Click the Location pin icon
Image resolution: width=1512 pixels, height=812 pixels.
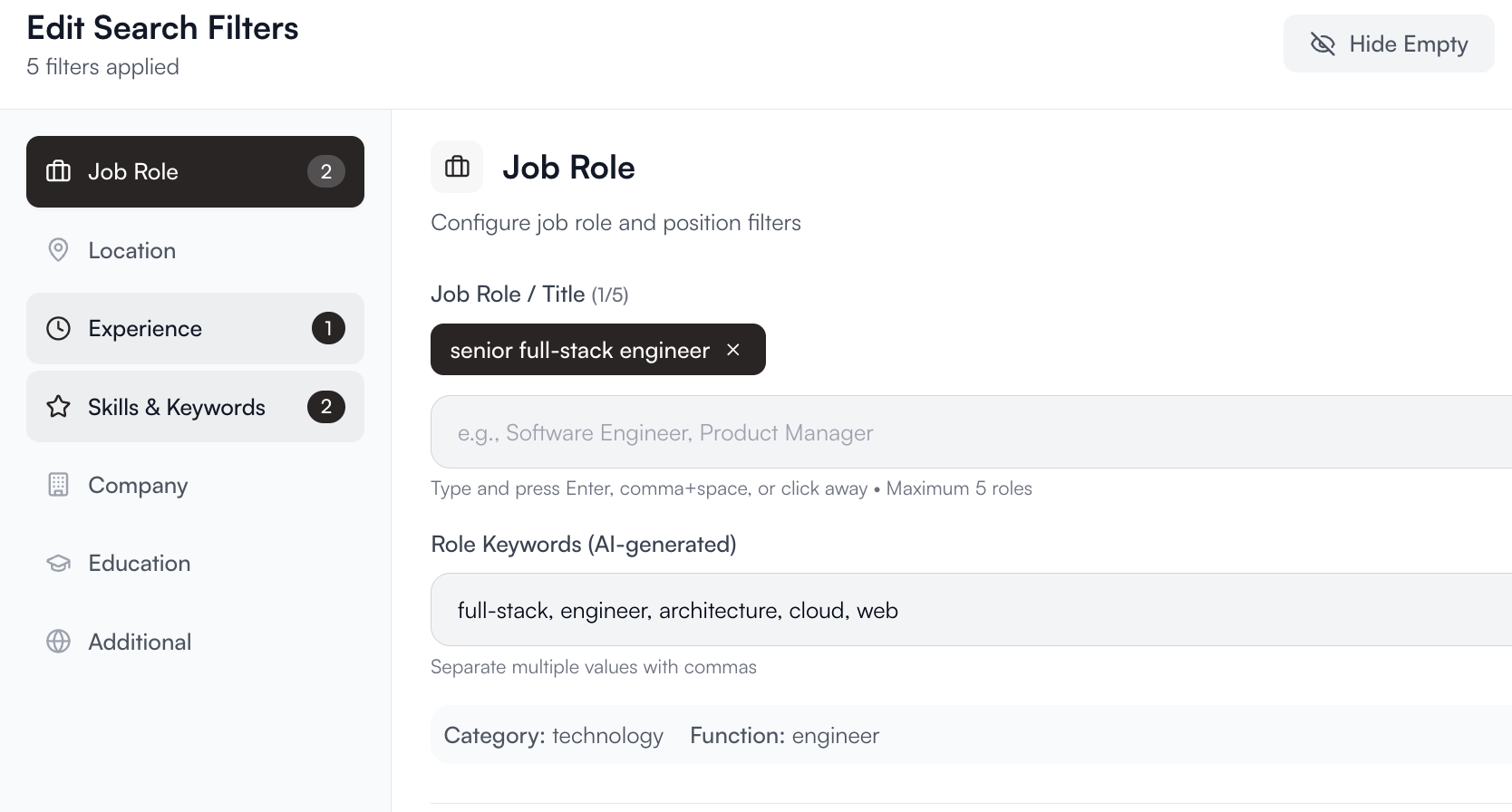(x=58, y=250)
